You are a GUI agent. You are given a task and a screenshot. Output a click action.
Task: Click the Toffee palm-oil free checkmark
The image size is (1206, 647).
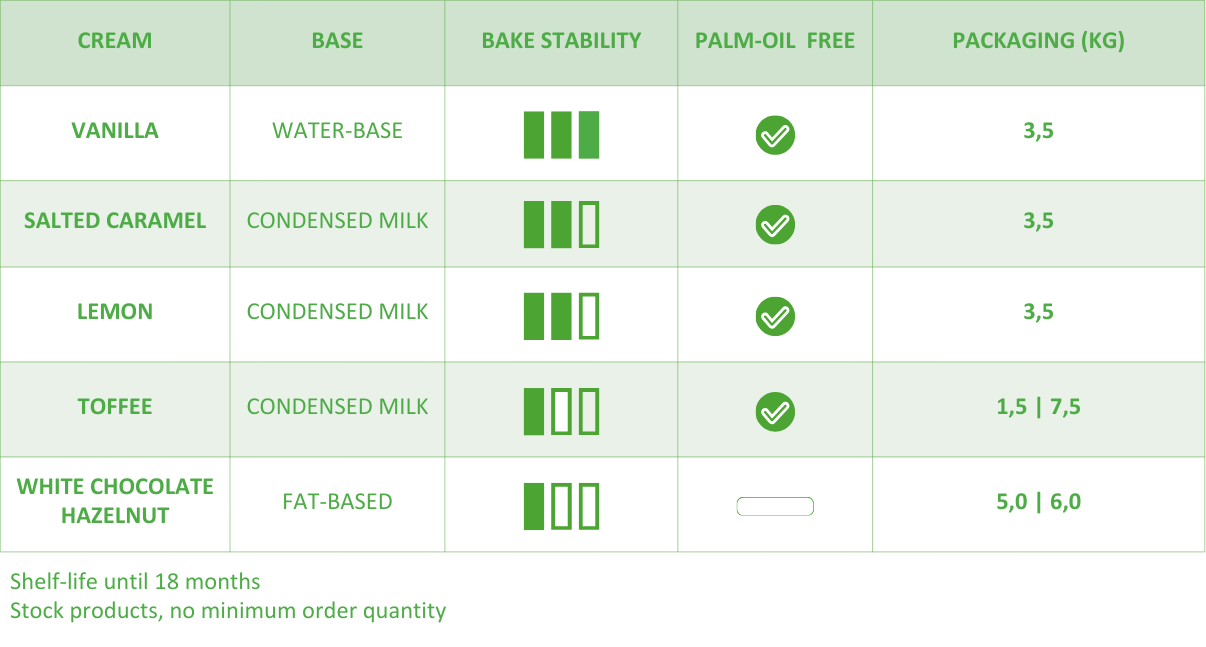[775, 411]
